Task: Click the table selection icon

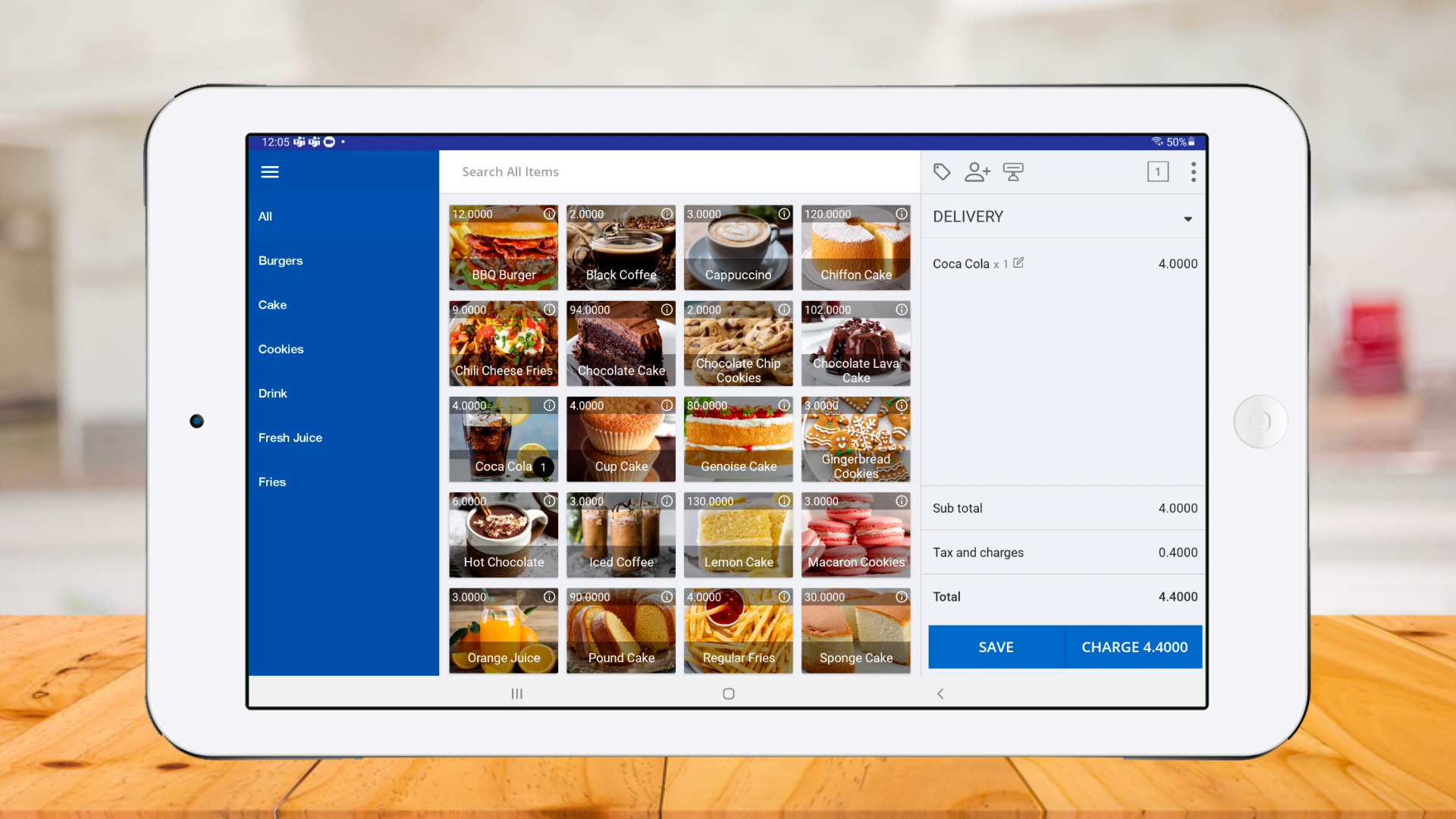Action: point(1013,172)
